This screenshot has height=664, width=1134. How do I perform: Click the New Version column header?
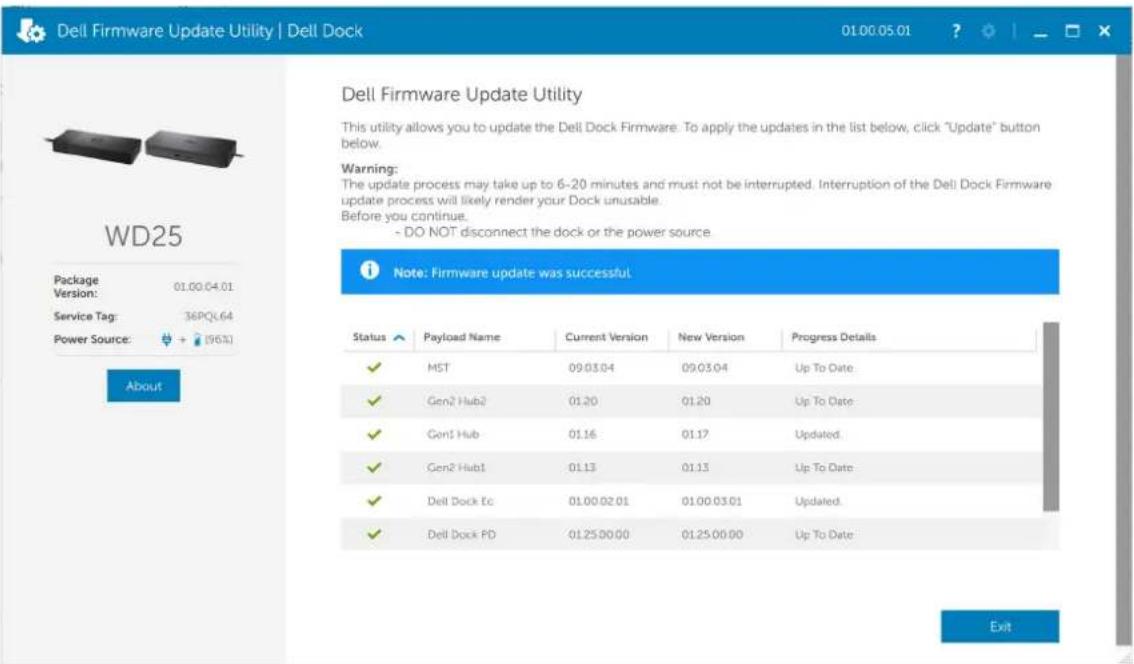[711, 337]
